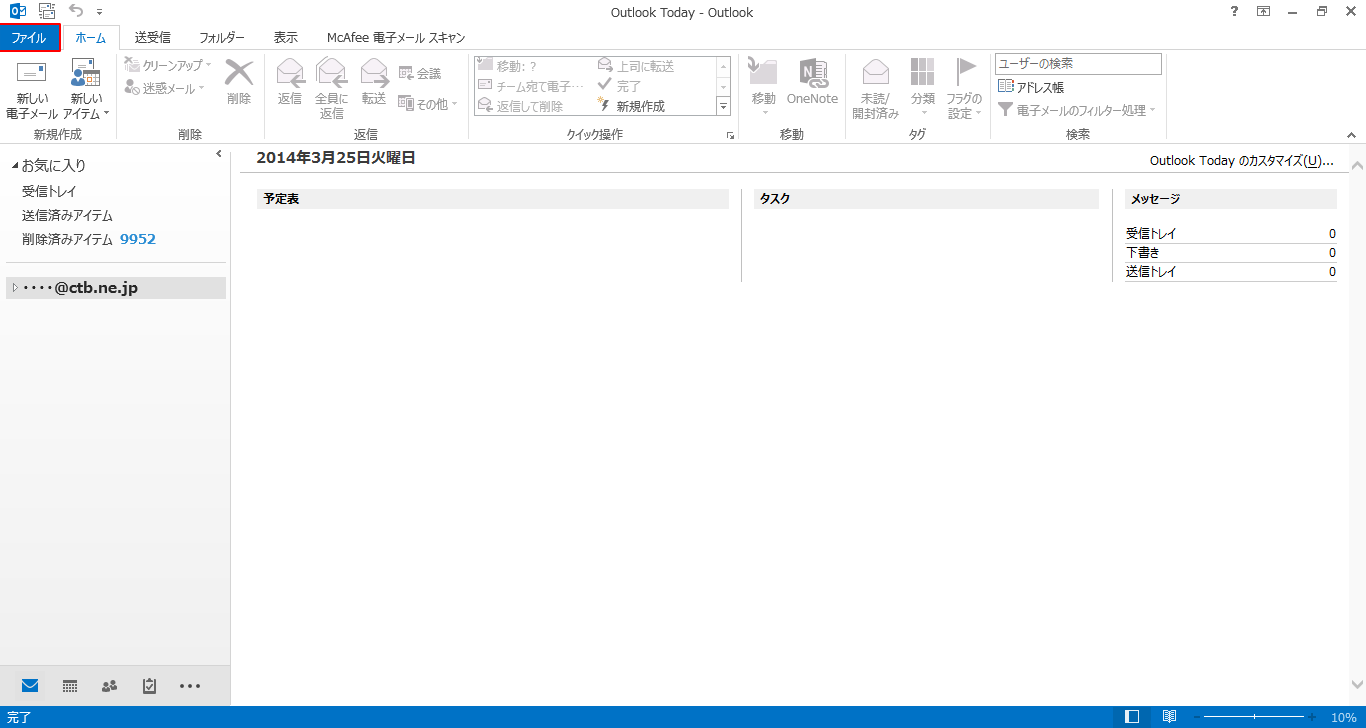This screenshot has width=1366, height=728.
Task: Minimize the folder pane with arrow
Action: pyautogui.click(x=219, y=154)
